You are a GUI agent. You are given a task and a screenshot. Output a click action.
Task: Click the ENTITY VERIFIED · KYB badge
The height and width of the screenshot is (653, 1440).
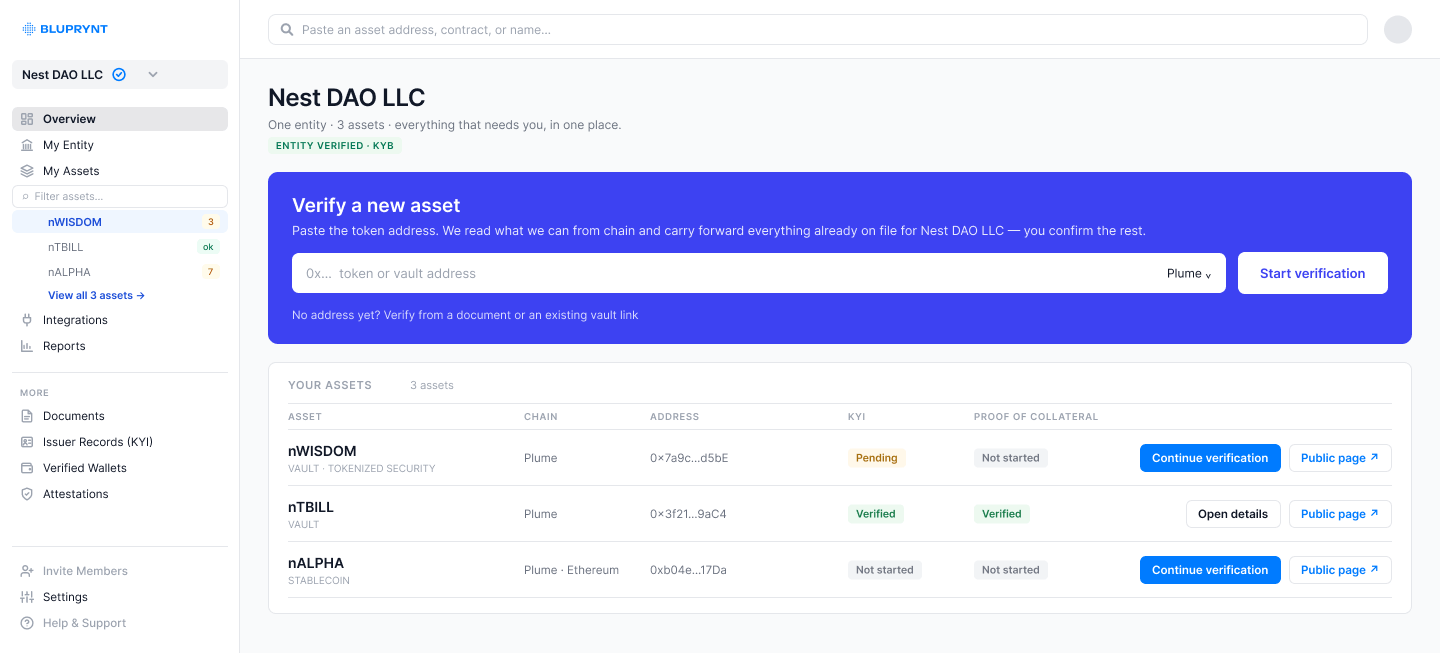334,145
